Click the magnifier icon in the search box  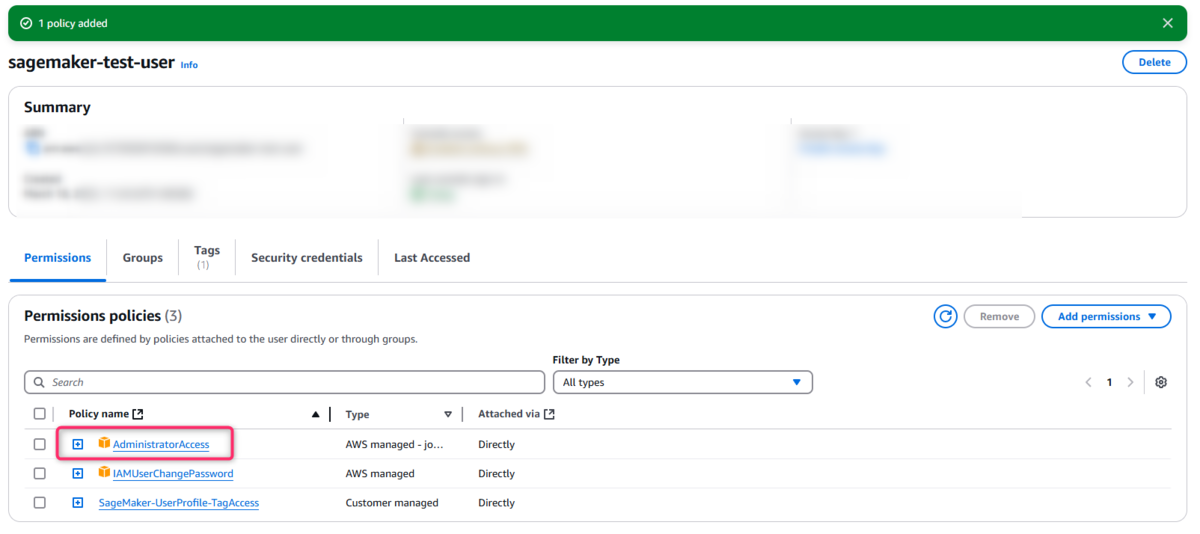(39, 382)
